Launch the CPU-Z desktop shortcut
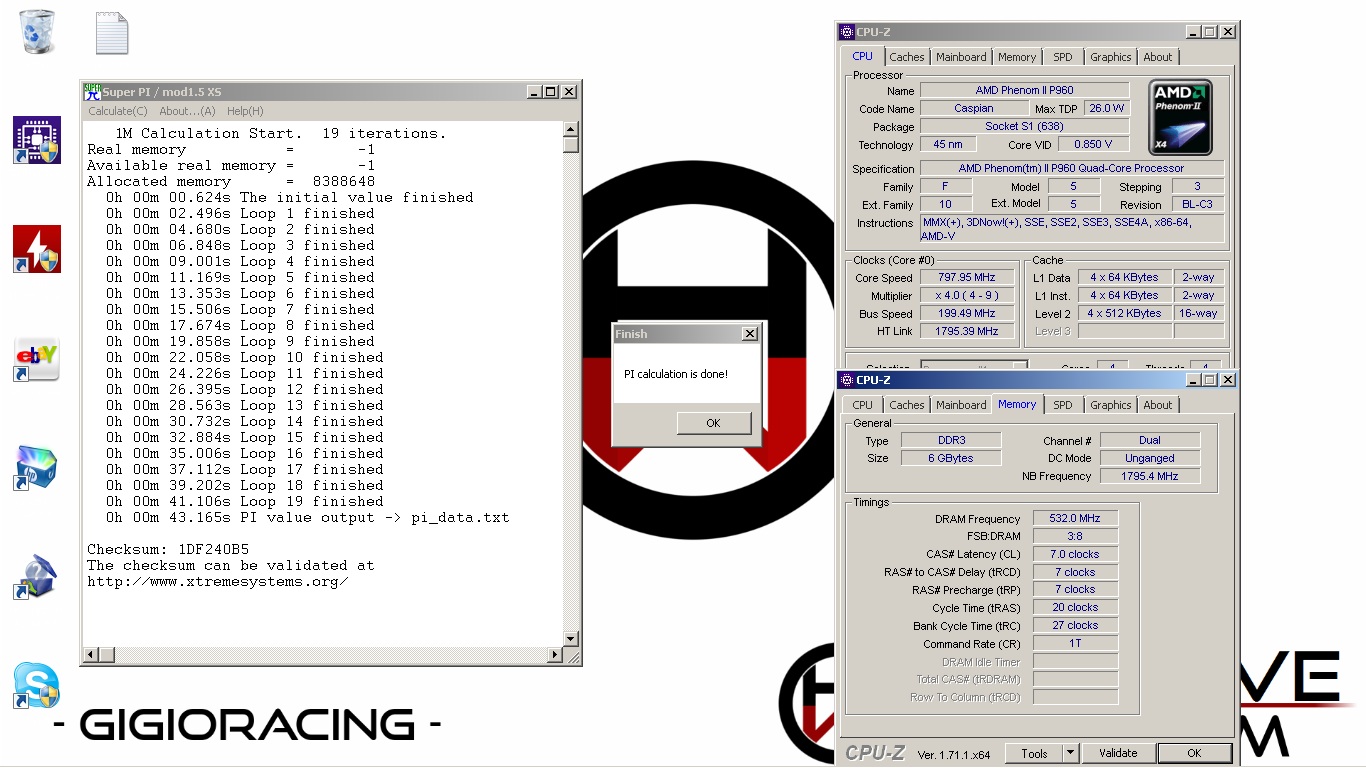Image resolution: width=1366 pixels, height=768 pixels. click(37, 140)
